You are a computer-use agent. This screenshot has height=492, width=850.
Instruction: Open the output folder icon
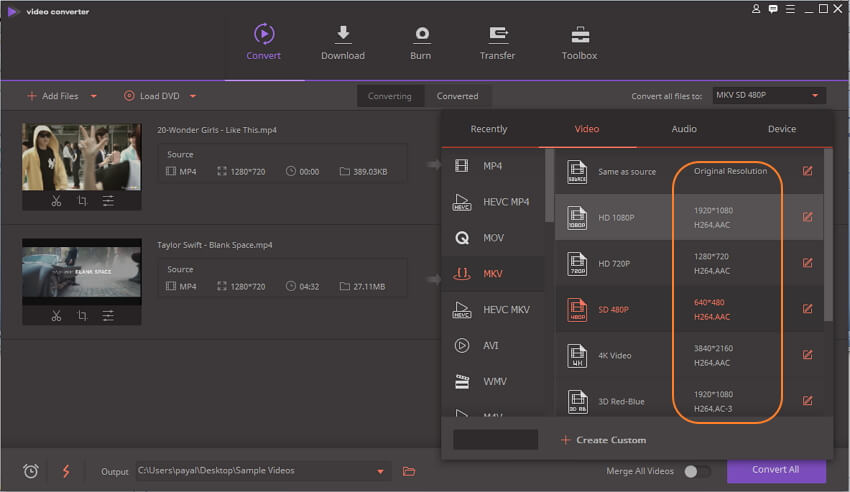(x=409, y=471)
